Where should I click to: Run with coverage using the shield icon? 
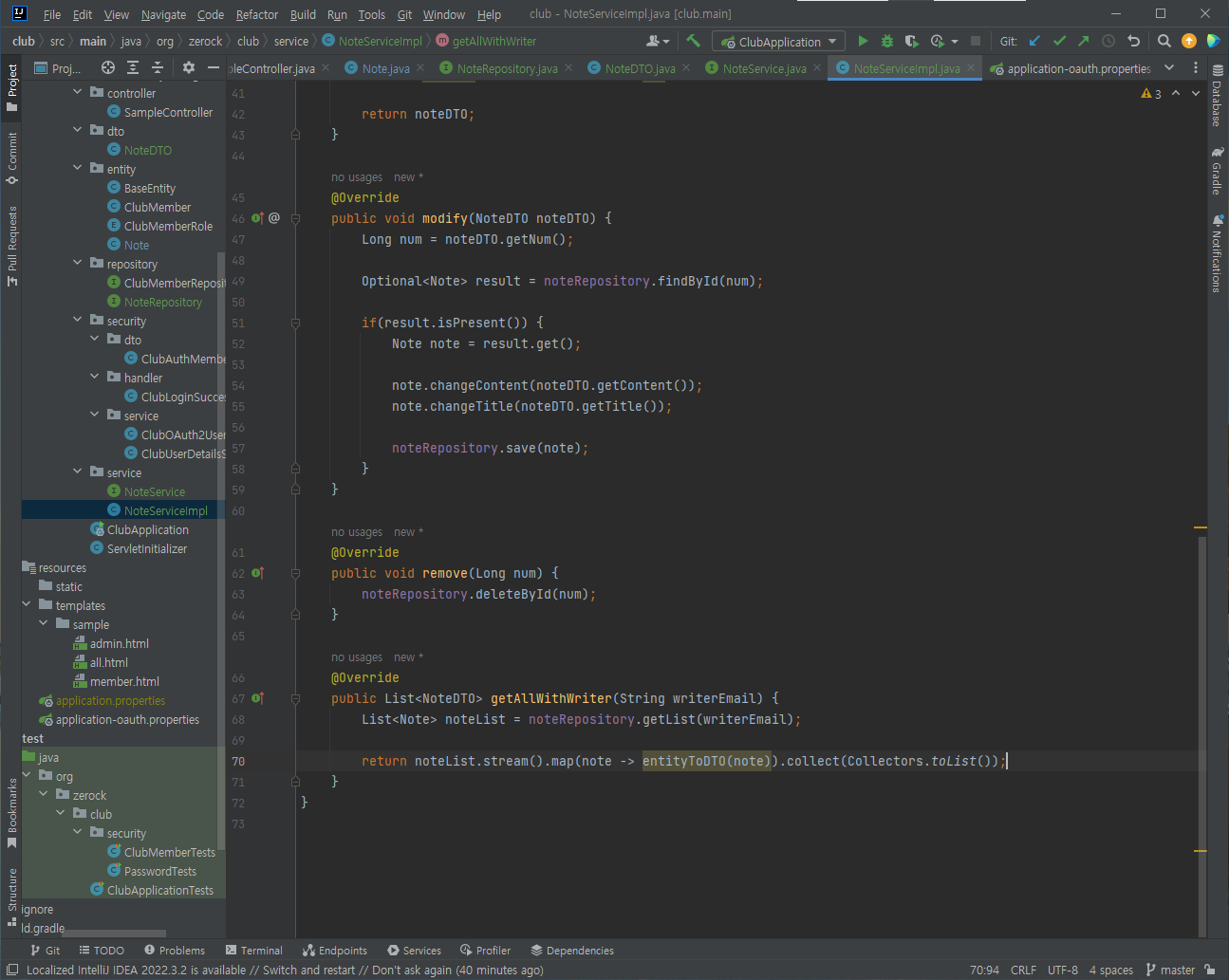pyautogui.click(x=911, y=41)
